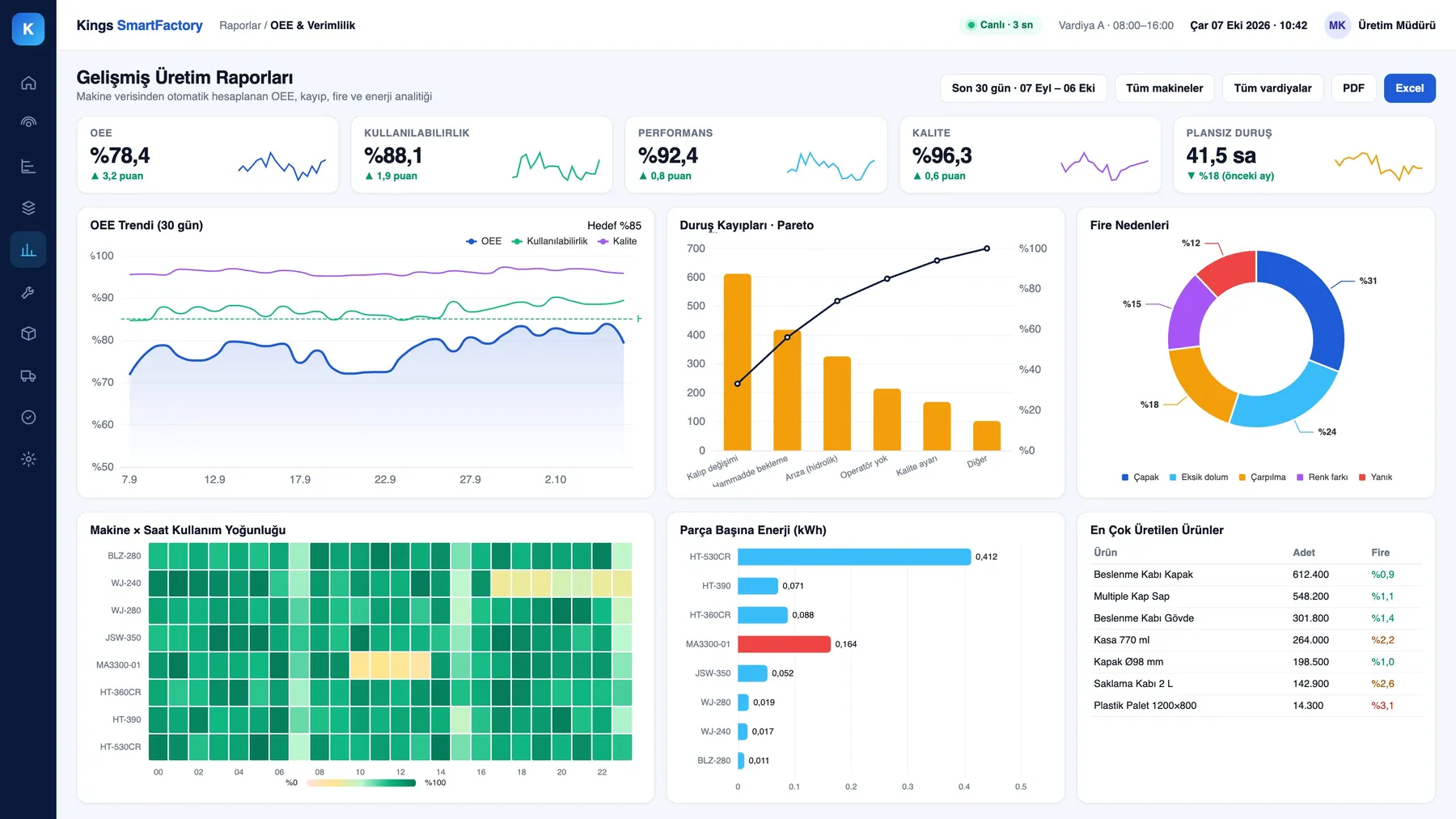
Task: Go to Raporlar in the breadcrumb
Action: tap(240, 25)
